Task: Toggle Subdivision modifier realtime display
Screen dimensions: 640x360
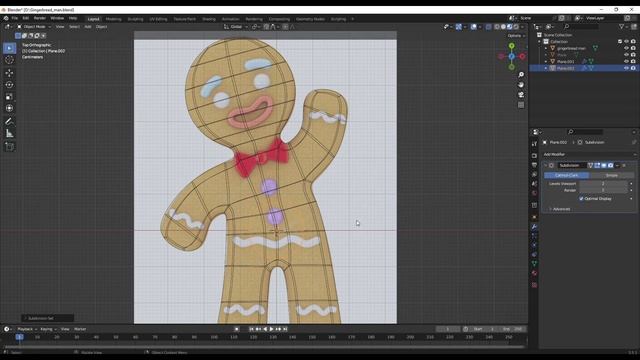Action: [604, 165]
